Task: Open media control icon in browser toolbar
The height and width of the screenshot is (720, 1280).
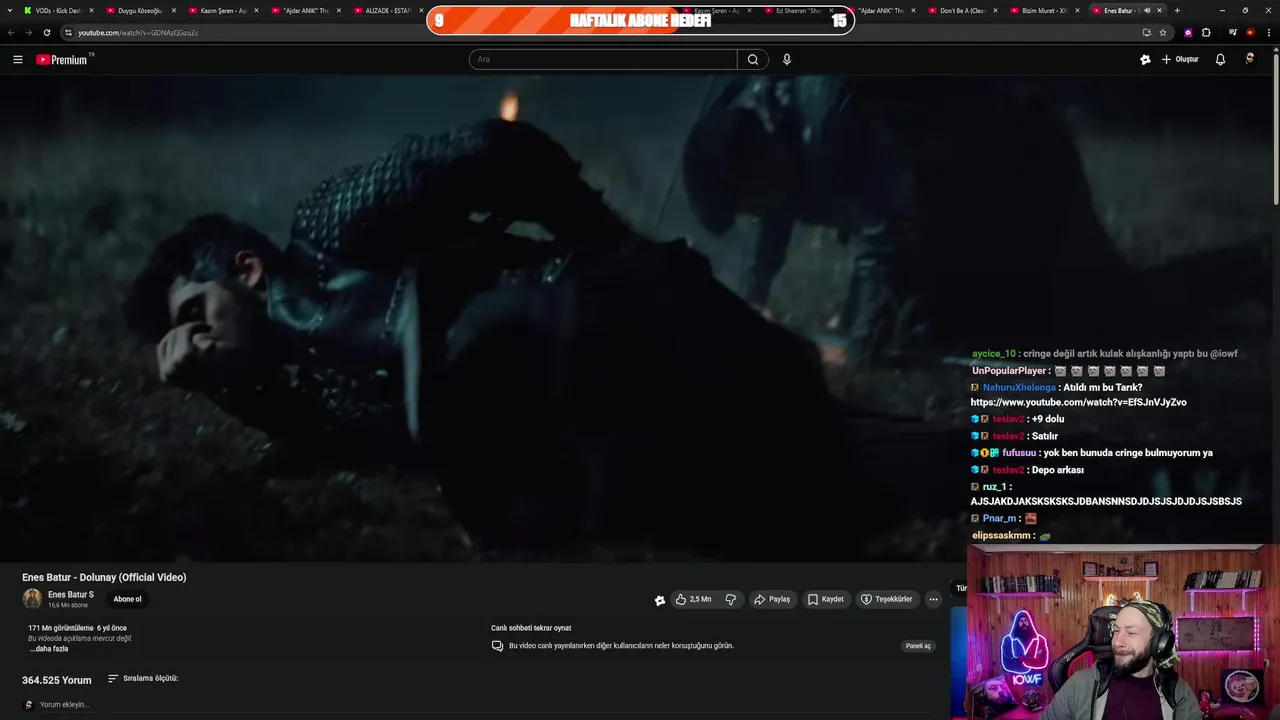Action: [1233, 32]
